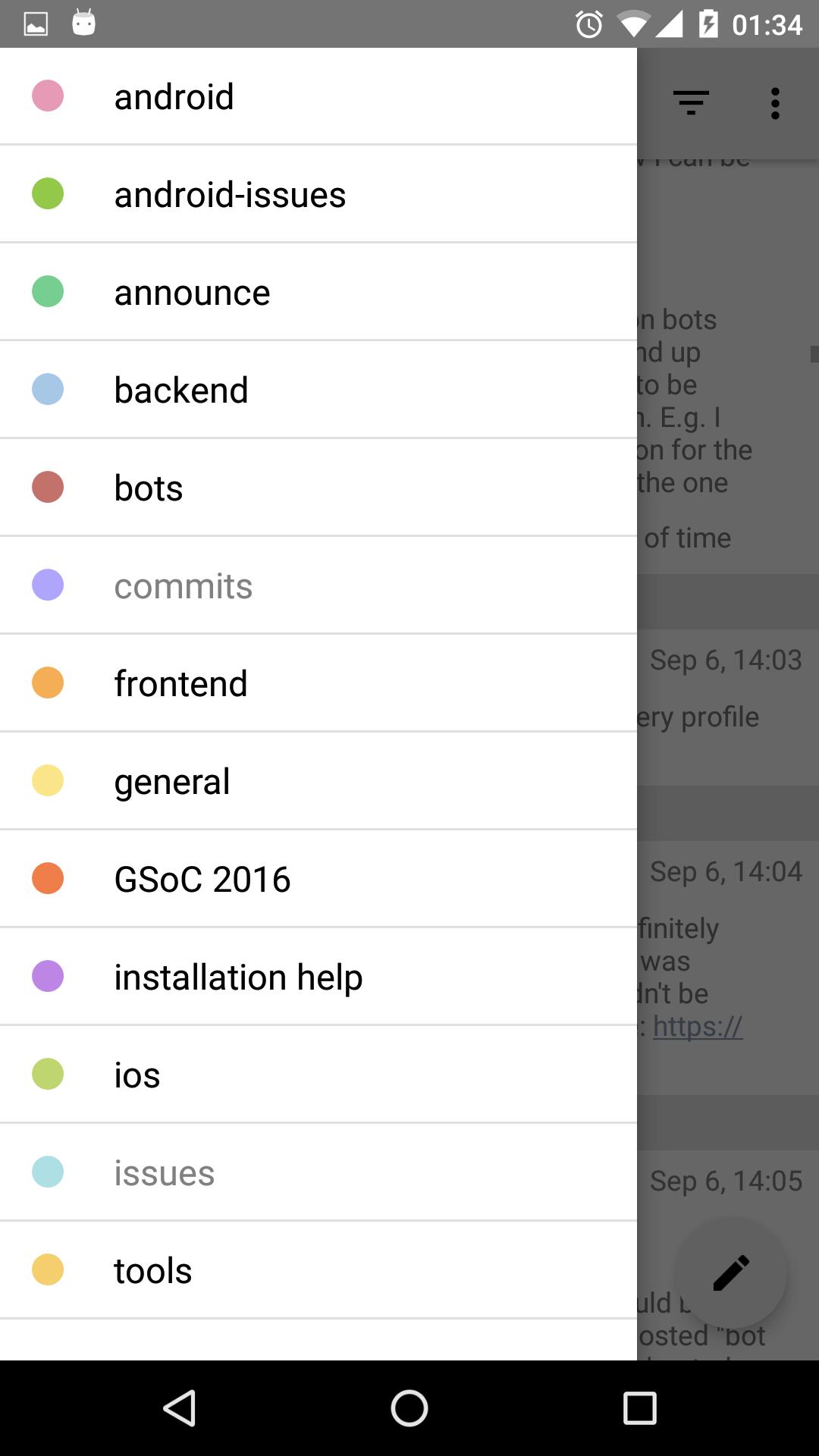Image resolution: width=819 pixels, height=1456 pixels.
Task: Tap the pencil compose button
Action: [x=731, y=1272]
